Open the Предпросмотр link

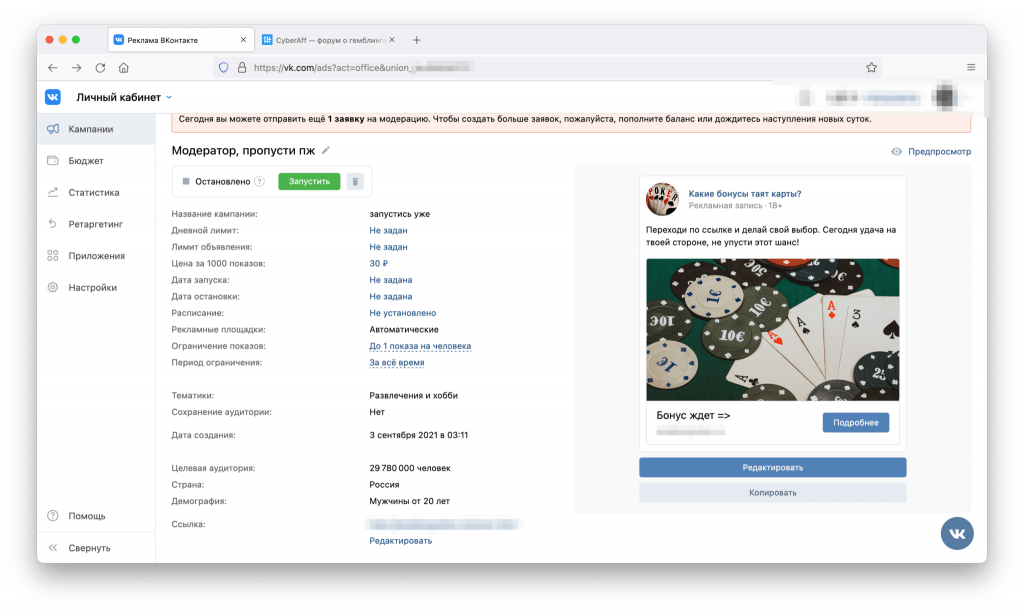click(939, 152)
